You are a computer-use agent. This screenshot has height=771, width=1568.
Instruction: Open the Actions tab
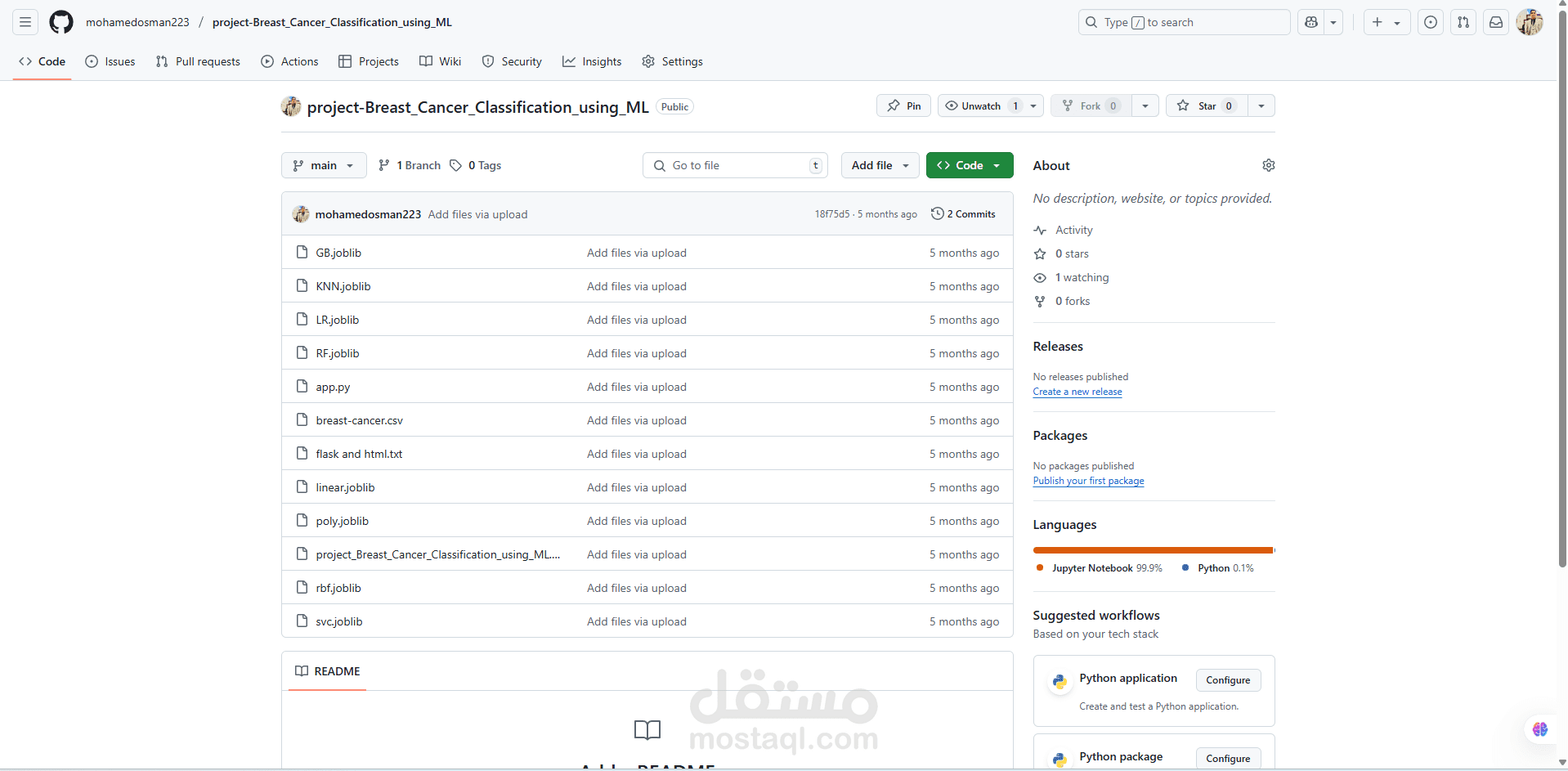pos(289,61)
